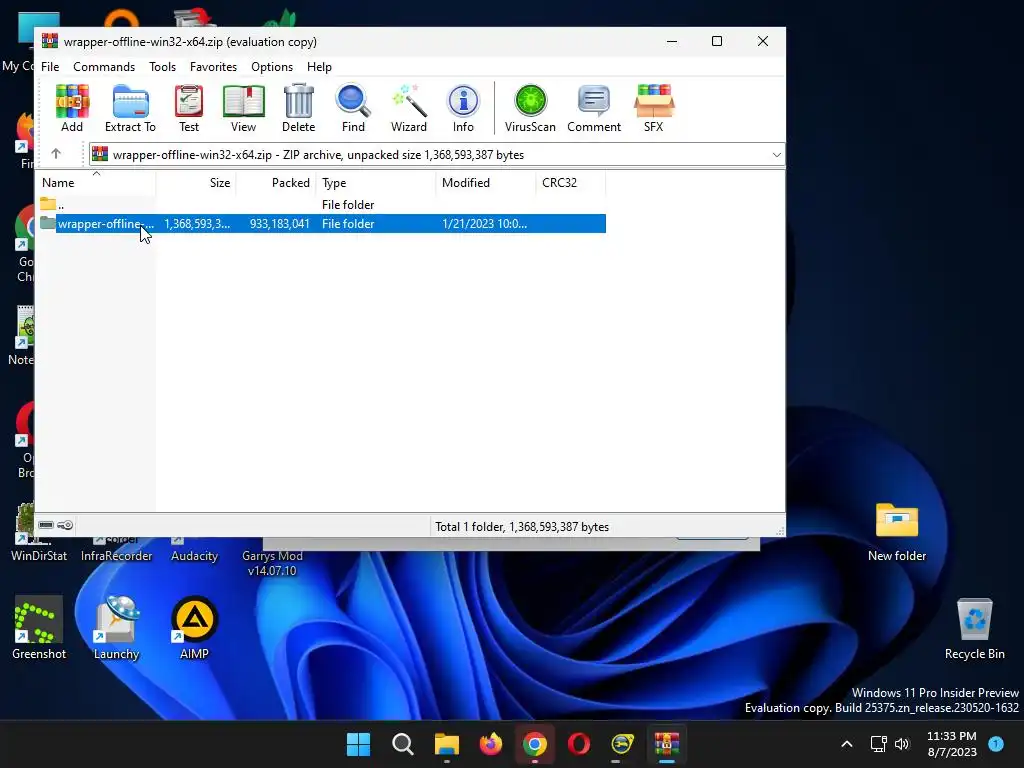Open the notification badge in tray
Viewport: 1024px width, 768px height.
996,743
